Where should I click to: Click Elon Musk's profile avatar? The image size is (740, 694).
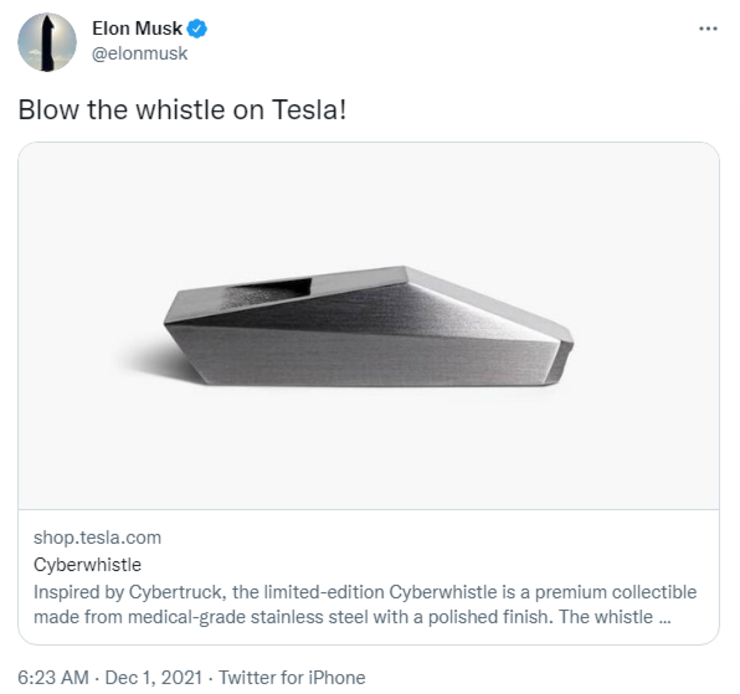coord(47,42)
